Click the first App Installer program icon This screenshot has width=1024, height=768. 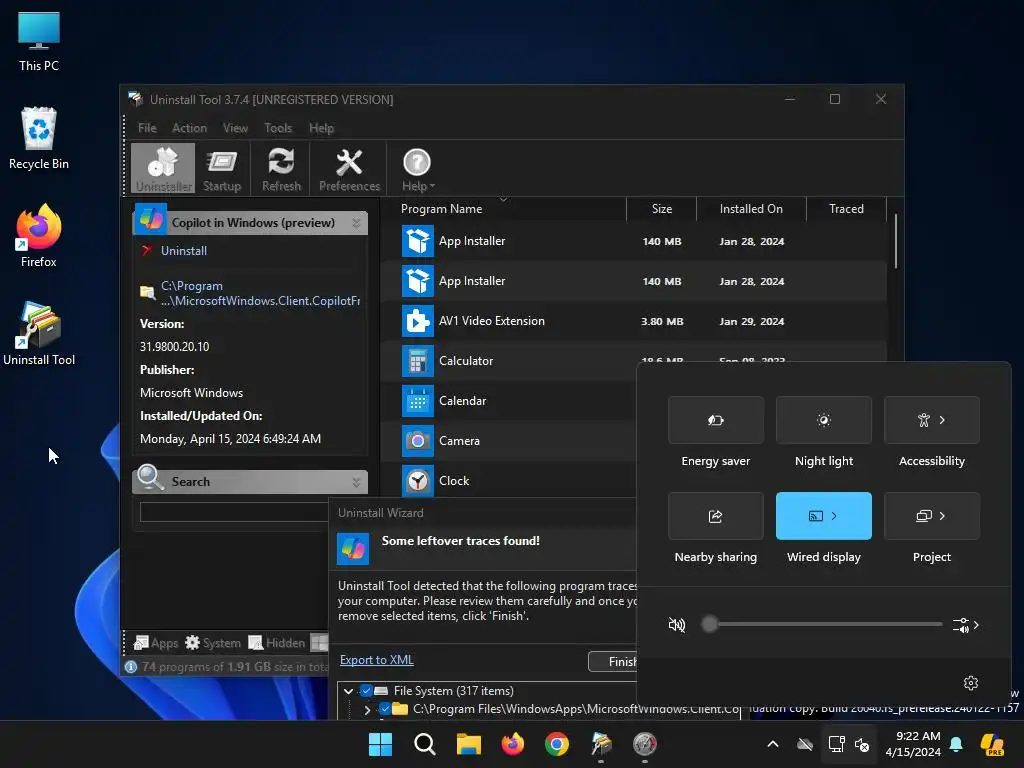417,241
